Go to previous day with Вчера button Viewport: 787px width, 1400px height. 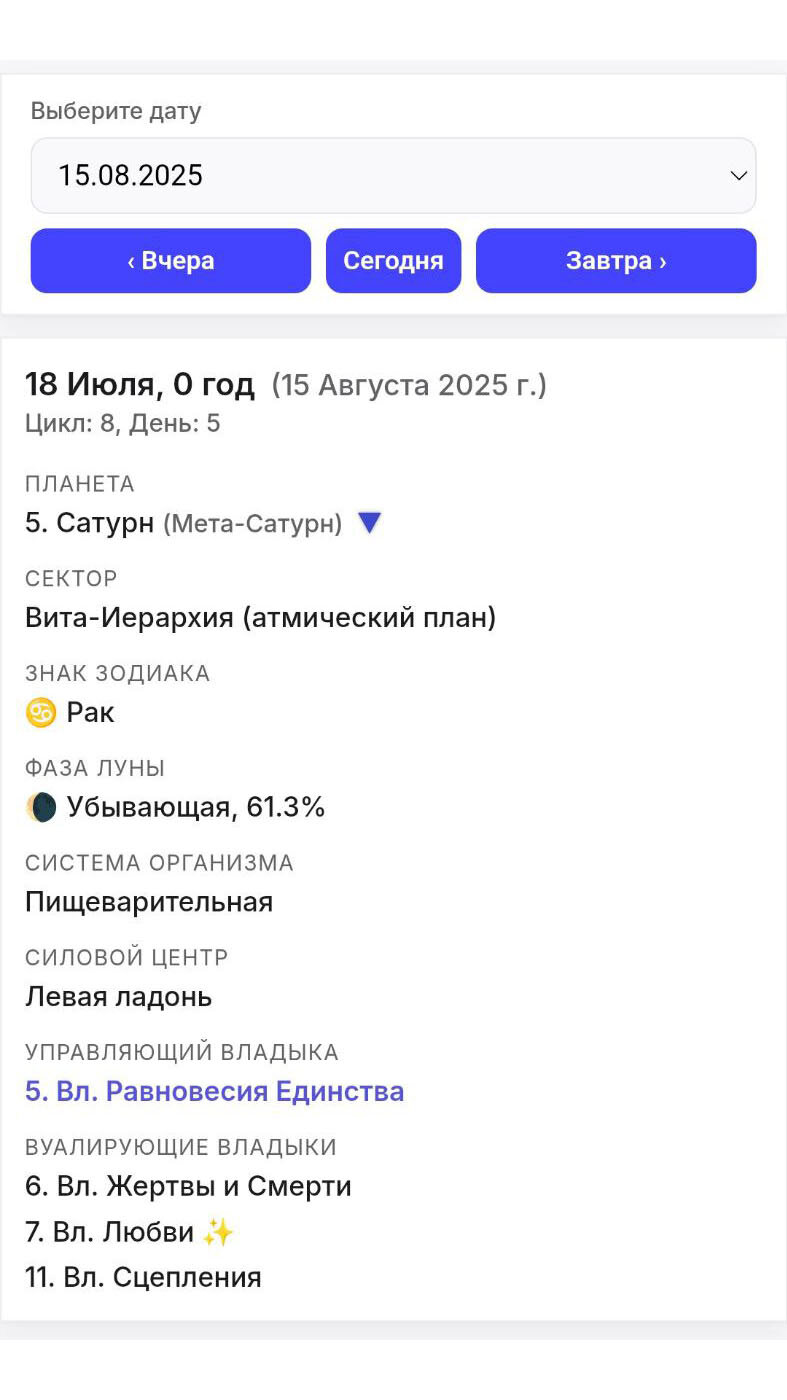[x=171, y=261]
